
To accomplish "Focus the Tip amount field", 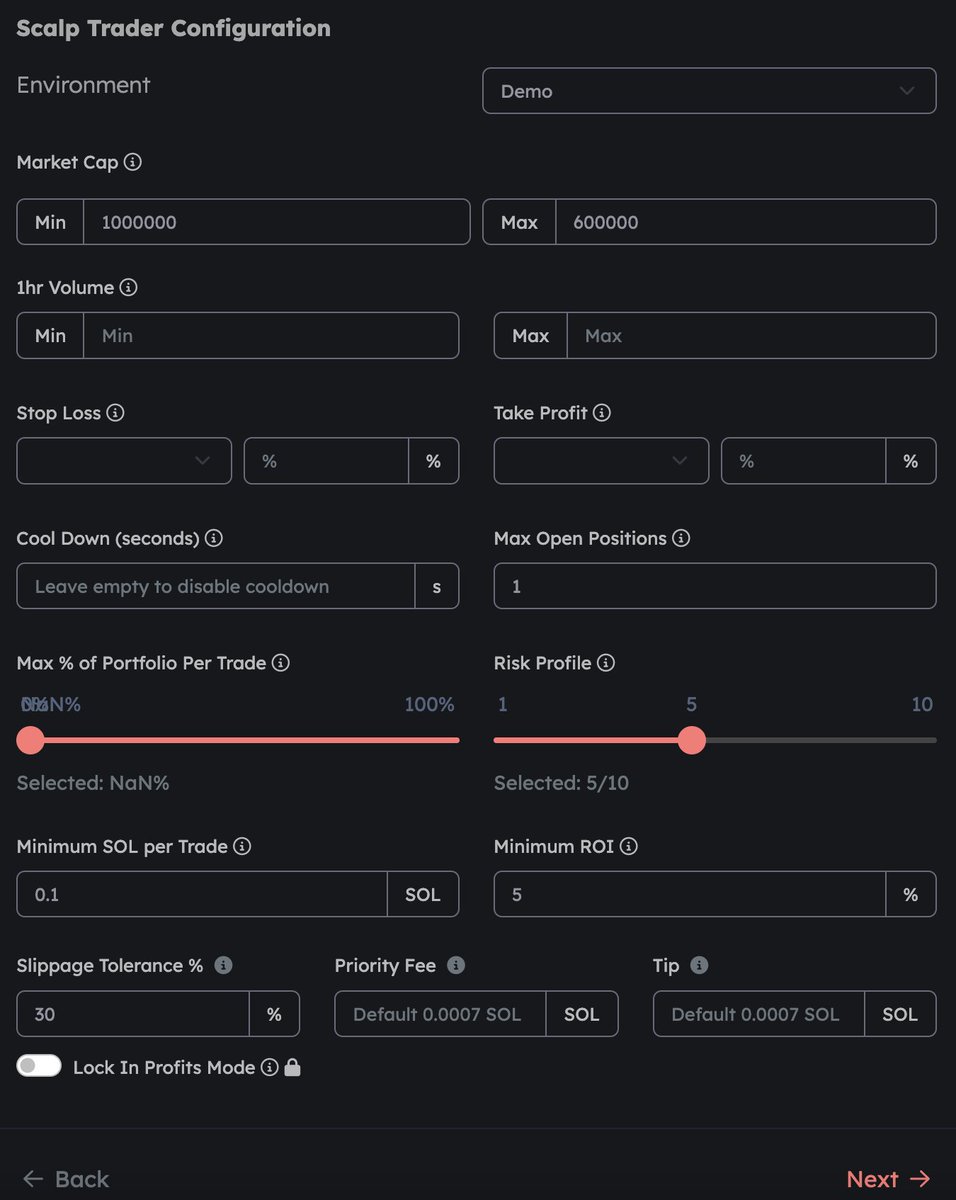I will point(759,1014).
